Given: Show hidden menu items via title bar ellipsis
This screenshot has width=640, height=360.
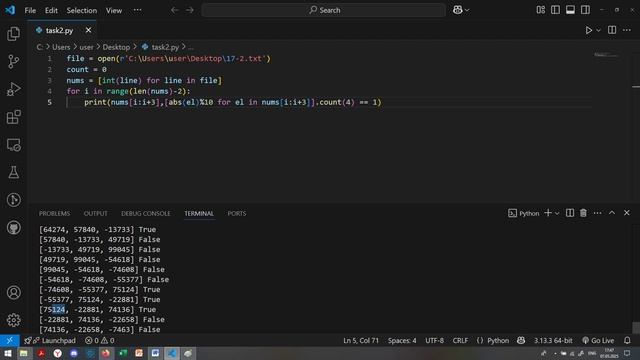Looking at the screenshot, I should pos(138,10).
